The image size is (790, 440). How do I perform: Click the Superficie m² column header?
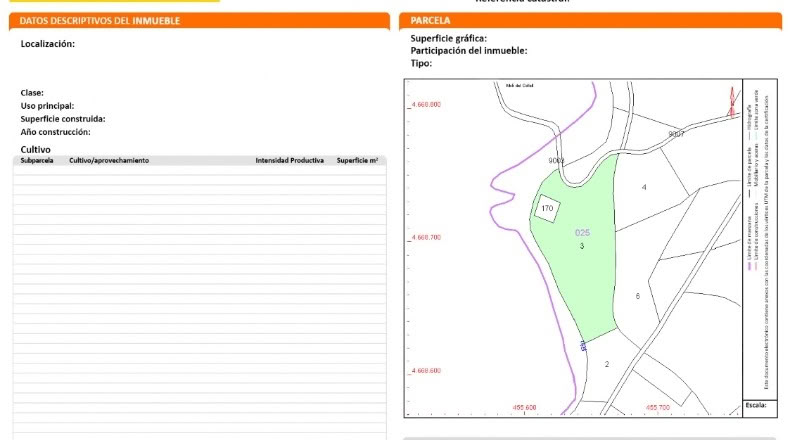(357, 160)
